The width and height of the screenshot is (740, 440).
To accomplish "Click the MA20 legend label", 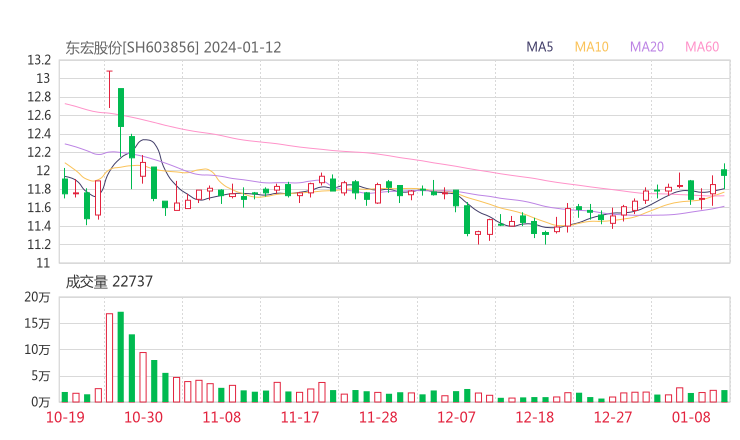I will point(647,47).
